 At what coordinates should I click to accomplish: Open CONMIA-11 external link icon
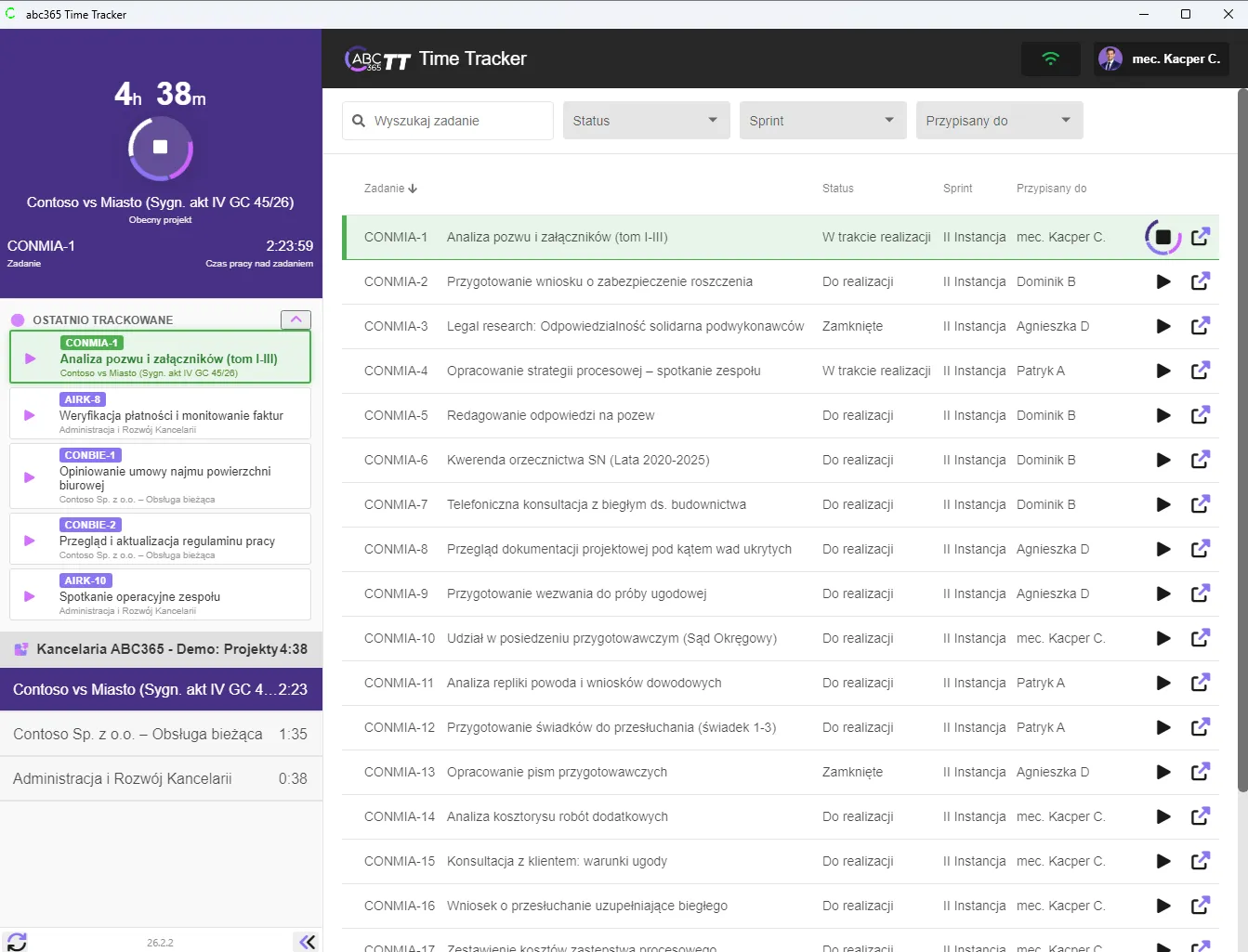(1201, 682)
